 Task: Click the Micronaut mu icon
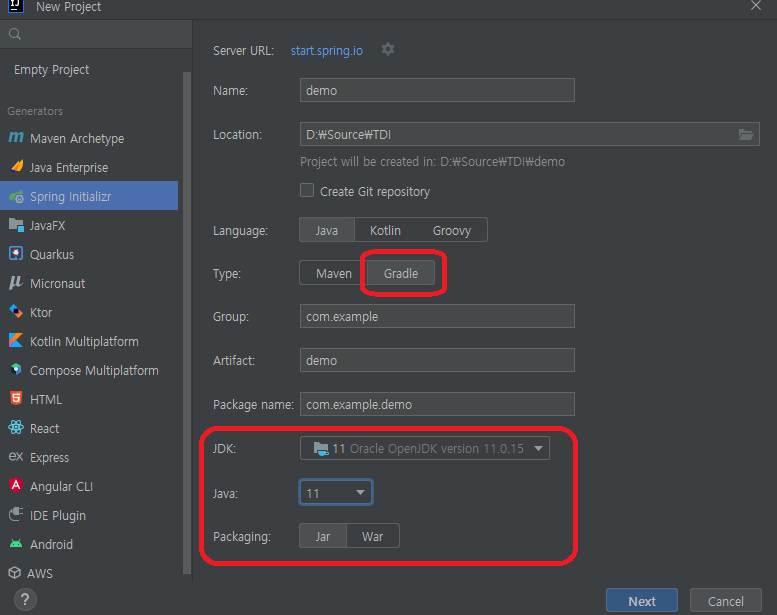pyautogui.click(x=16, y=282)
